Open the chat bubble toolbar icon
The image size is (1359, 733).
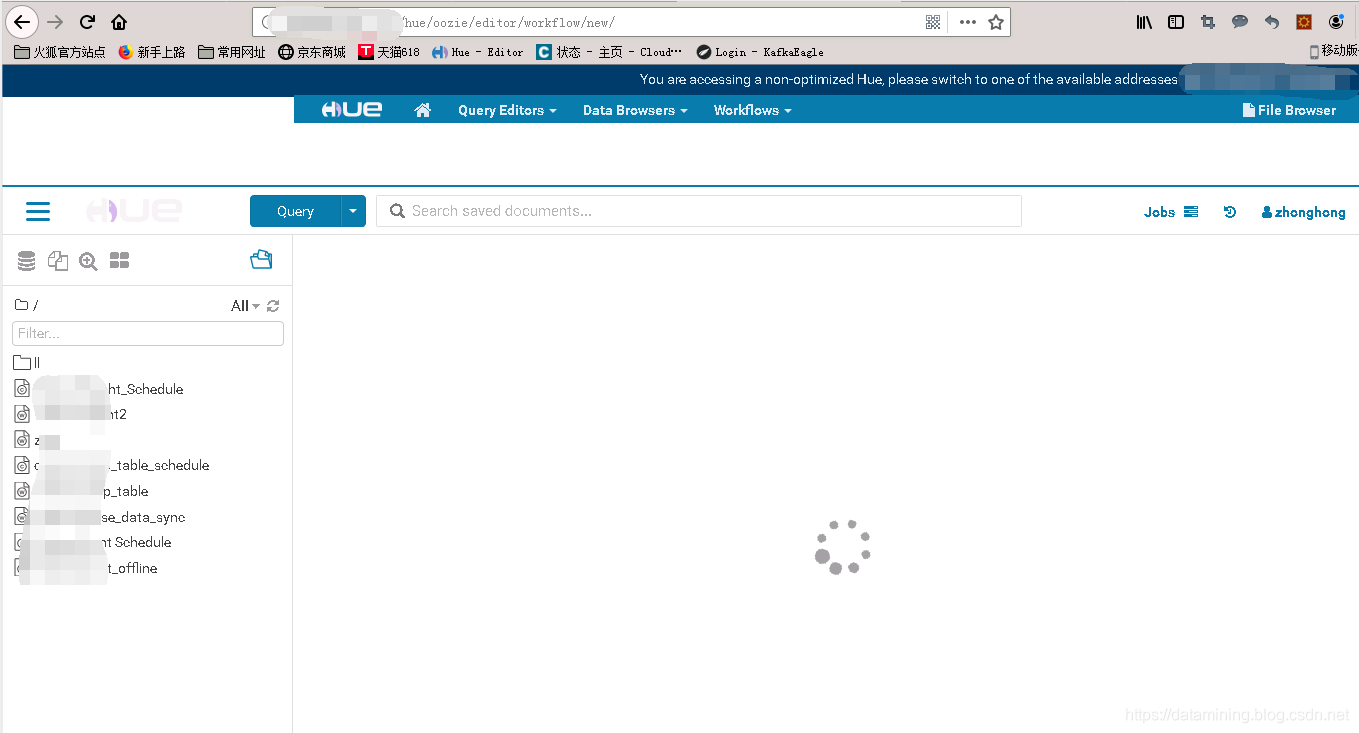(1240, 22)
